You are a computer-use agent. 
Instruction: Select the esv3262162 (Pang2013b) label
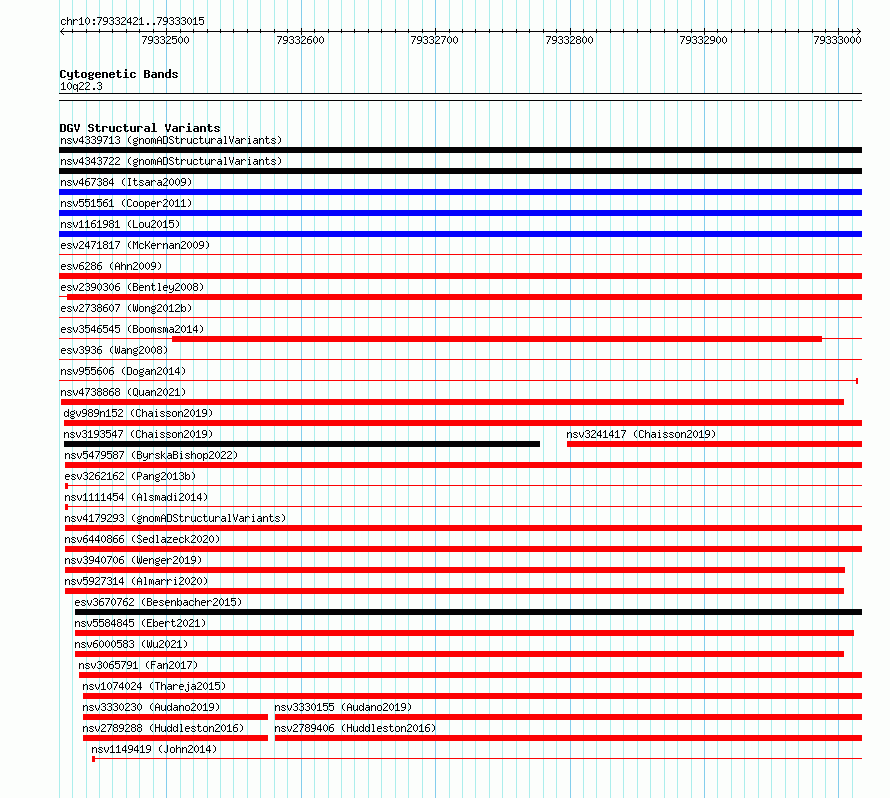130,476
